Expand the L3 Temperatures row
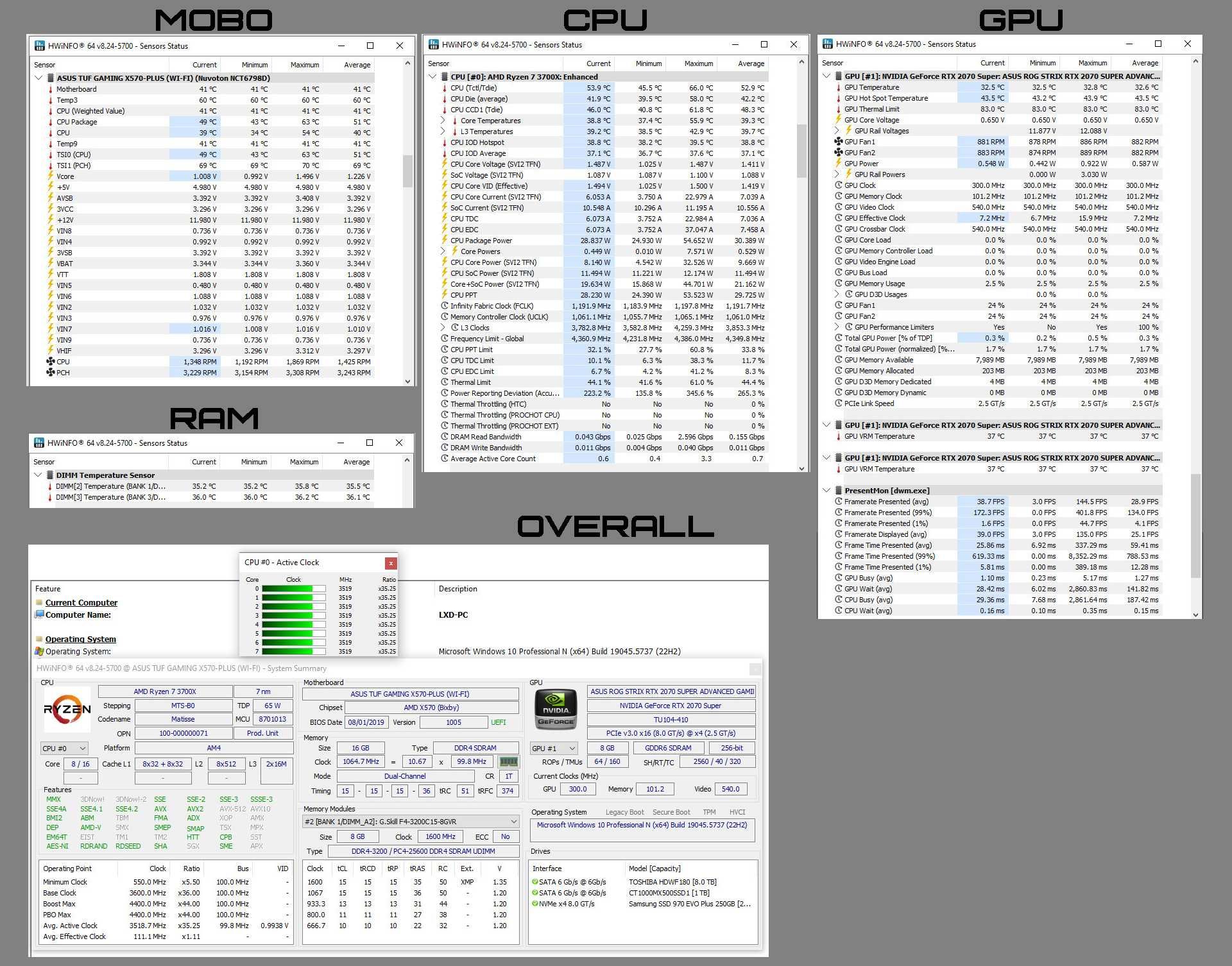Screen dimensions: 1232x966 (443, 131)
